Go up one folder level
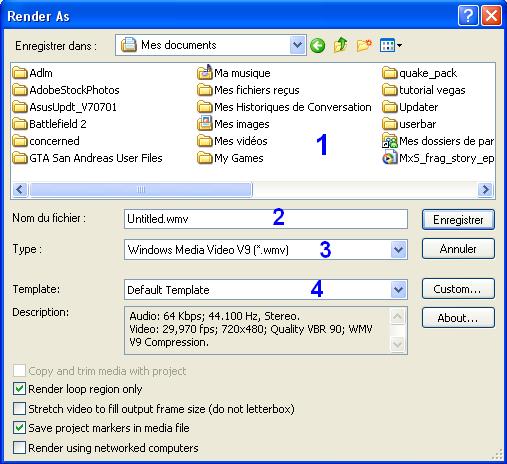Viewport: 507px width, 464px height. pos(340,45)
